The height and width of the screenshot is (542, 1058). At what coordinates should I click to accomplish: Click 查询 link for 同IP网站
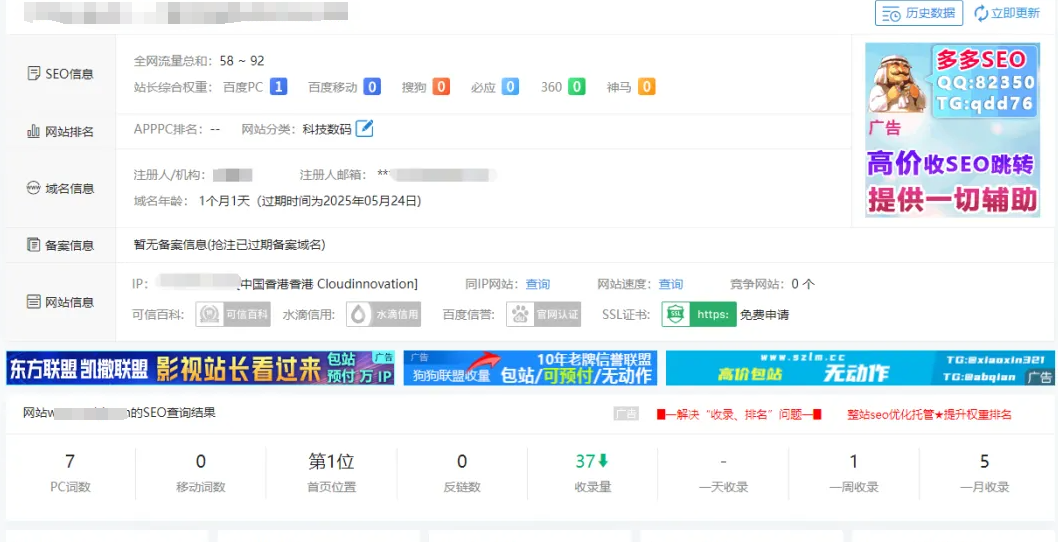(538, 284)
